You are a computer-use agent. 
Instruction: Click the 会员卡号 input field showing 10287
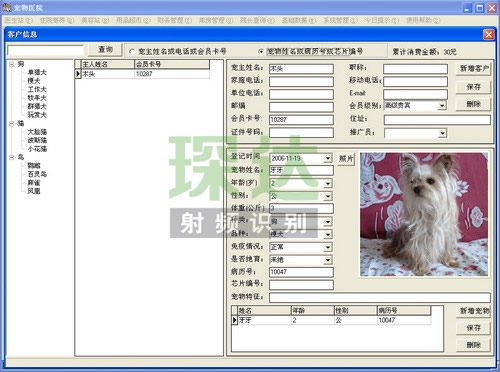click(301, 120)
